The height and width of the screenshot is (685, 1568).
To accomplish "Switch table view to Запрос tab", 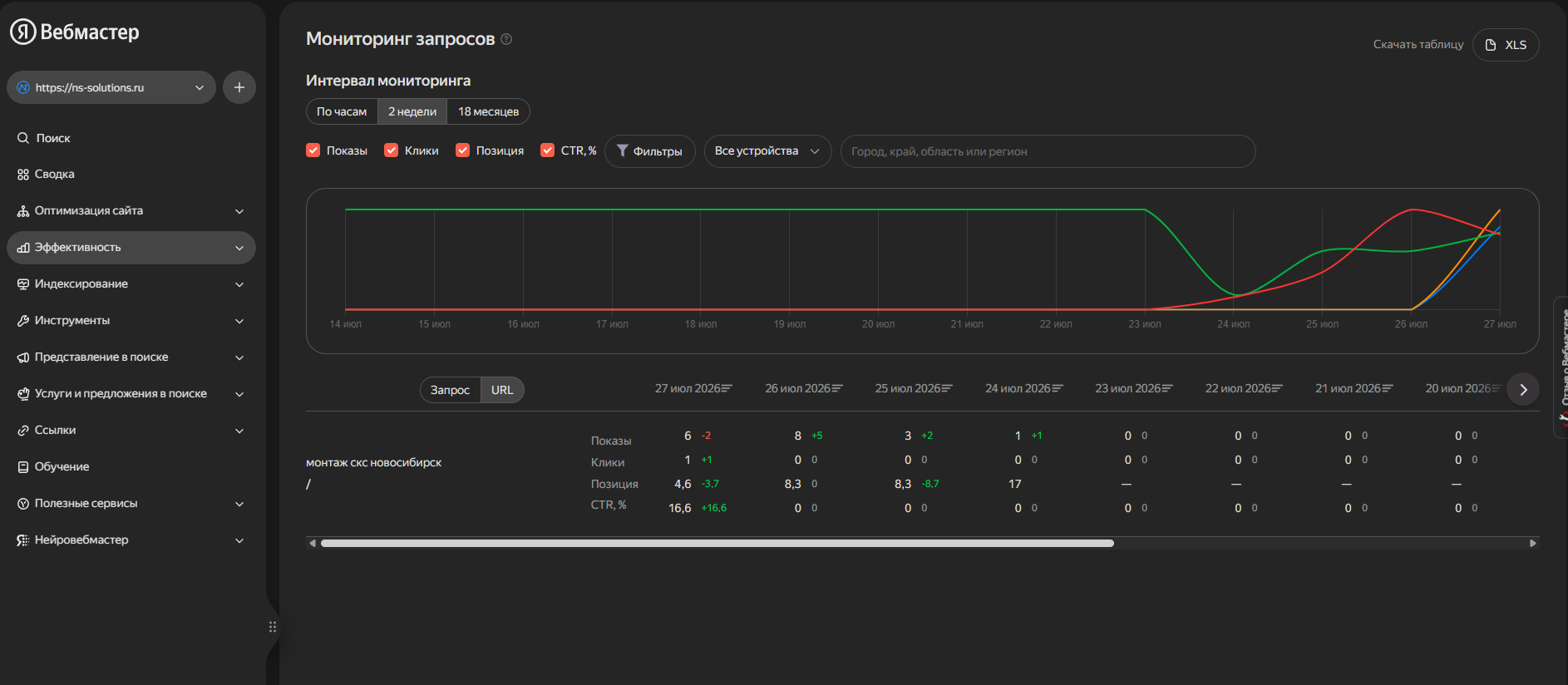I will tap(450, 390).
